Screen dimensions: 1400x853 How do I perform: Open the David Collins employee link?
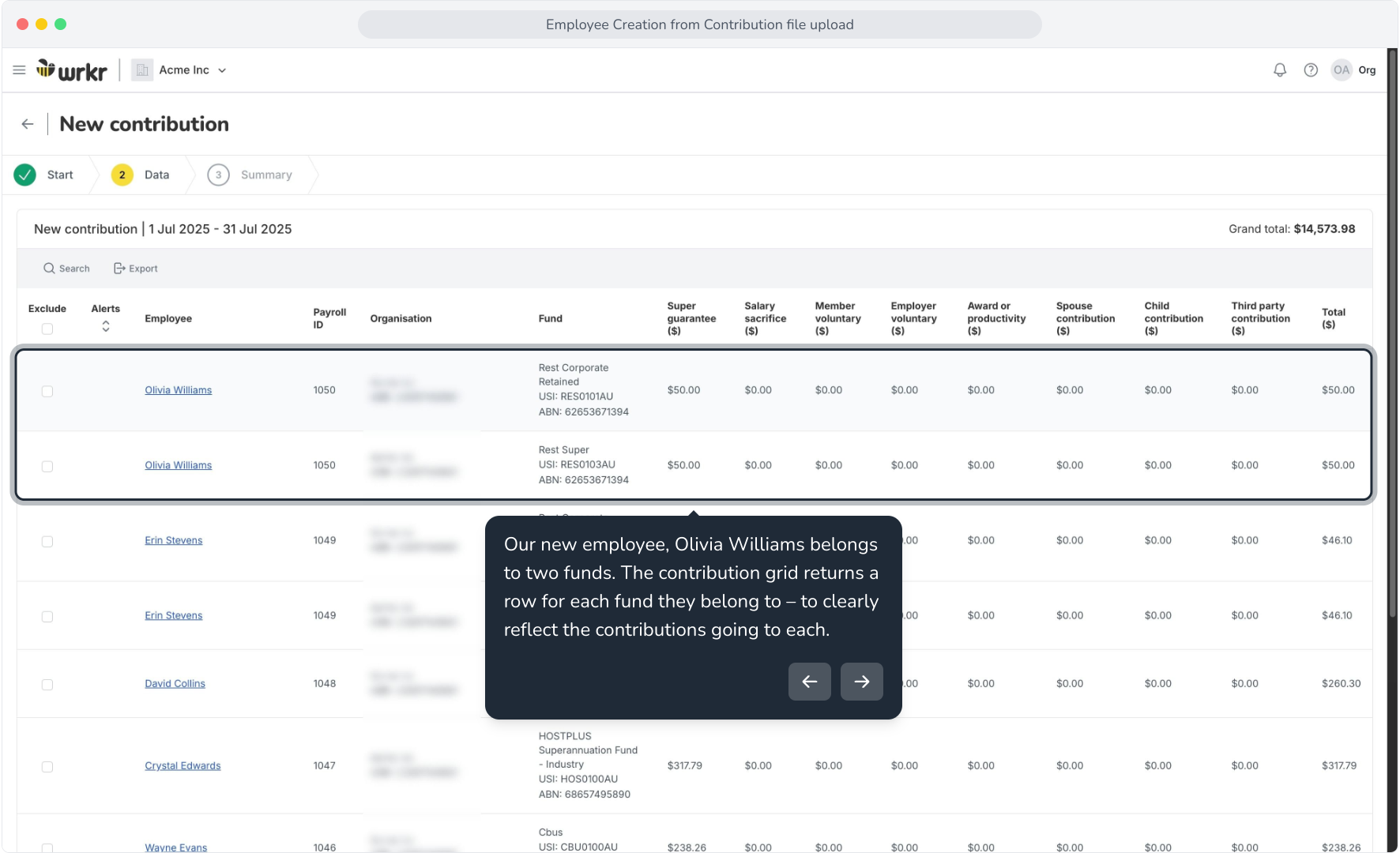pyautogui.click(x=175, y=684)
